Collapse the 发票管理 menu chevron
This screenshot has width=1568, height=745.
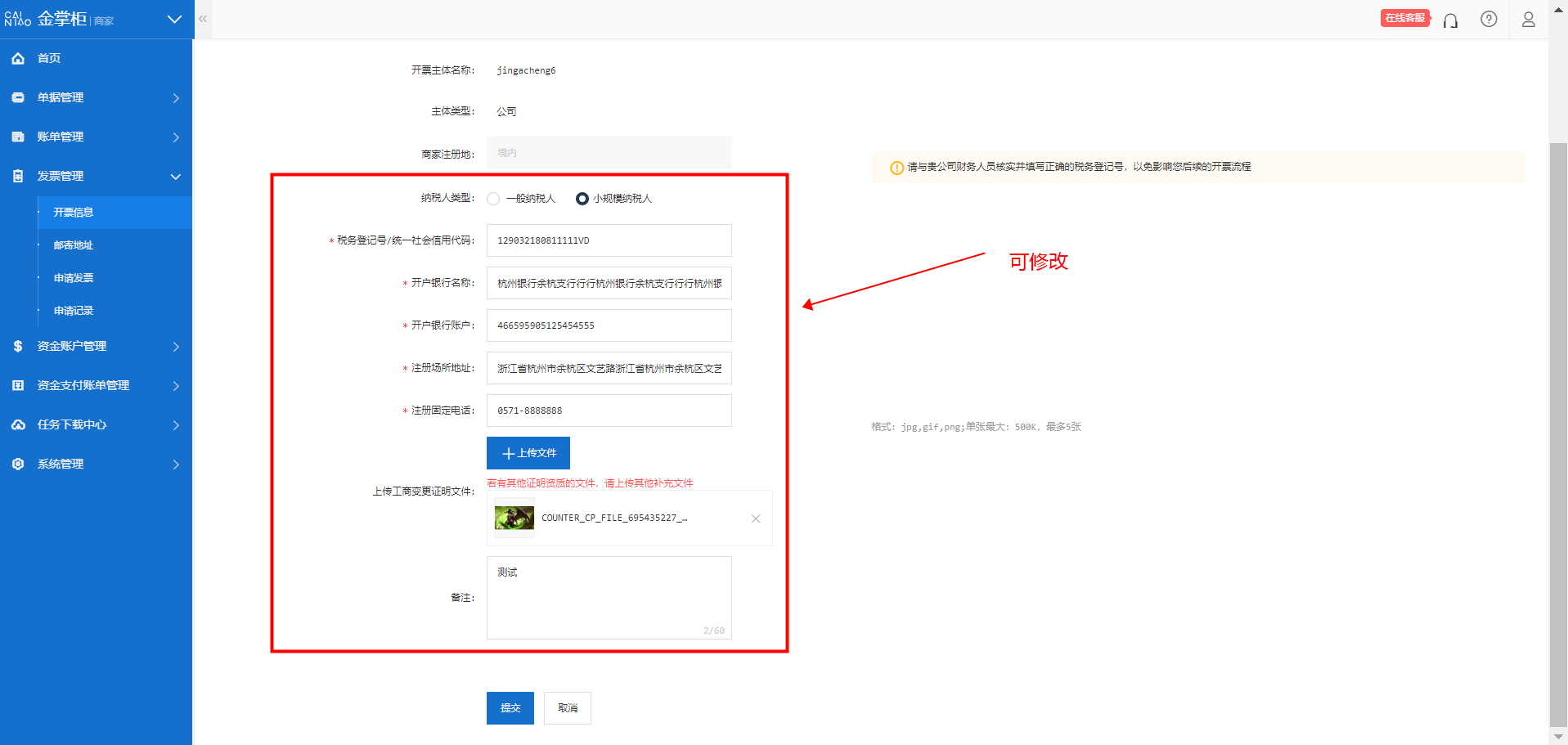[176, 177]
